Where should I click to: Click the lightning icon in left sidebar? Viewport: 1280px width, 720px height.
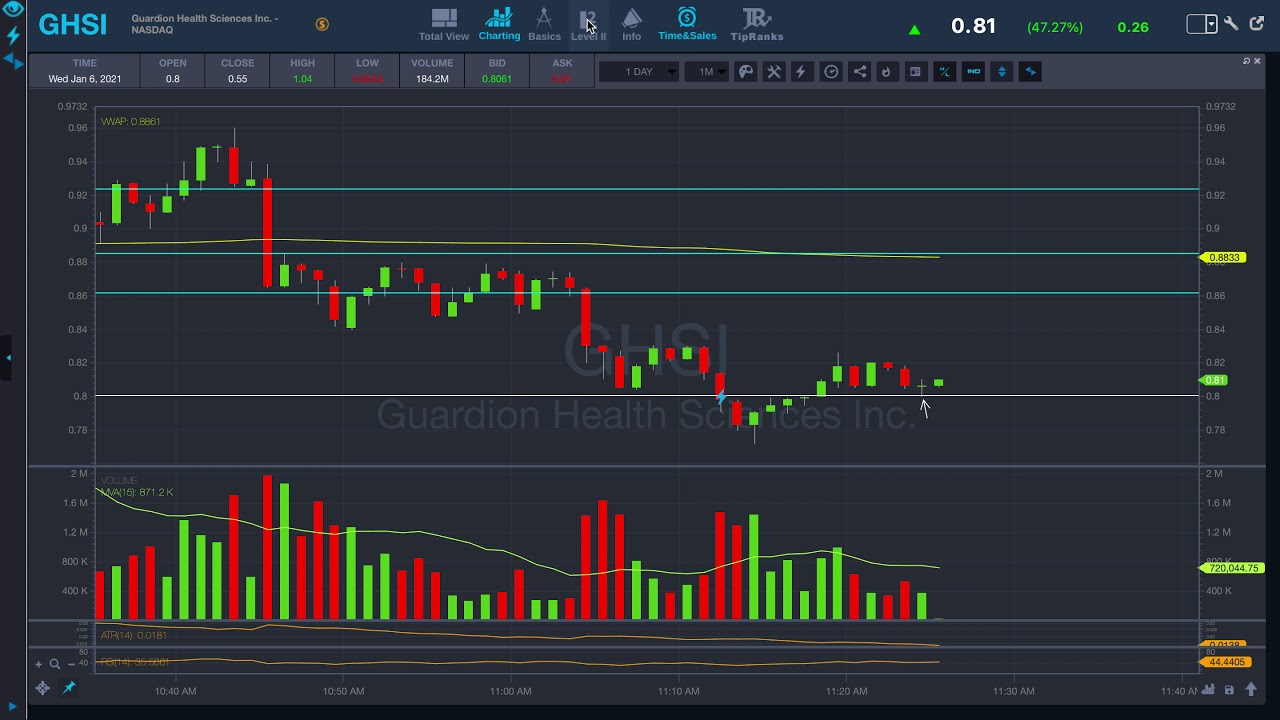[x=13, y=35]
